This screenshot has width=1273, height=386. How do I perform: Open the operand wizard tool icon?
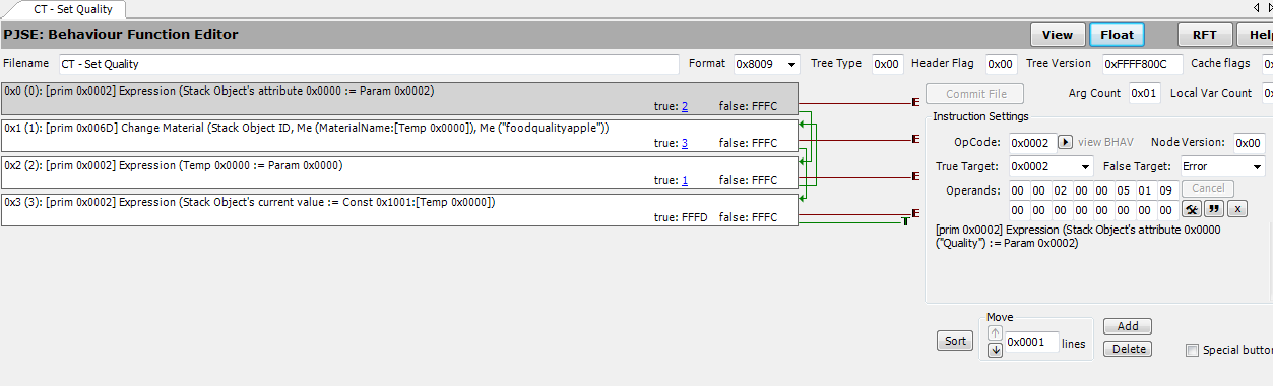pos(1192,209)
